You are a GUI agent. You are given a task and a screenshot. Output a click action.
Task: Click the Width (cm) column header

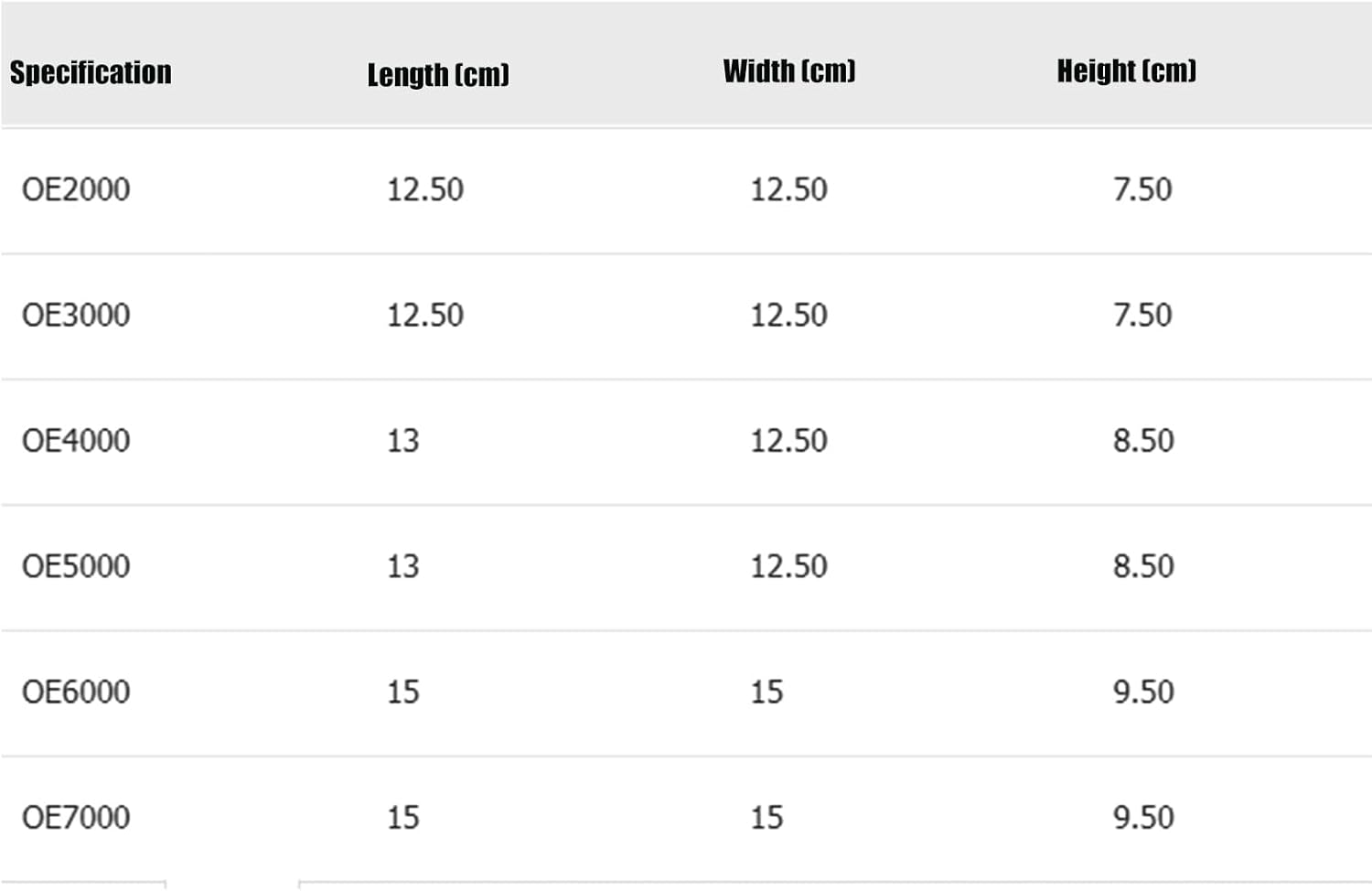click(789, 70)
